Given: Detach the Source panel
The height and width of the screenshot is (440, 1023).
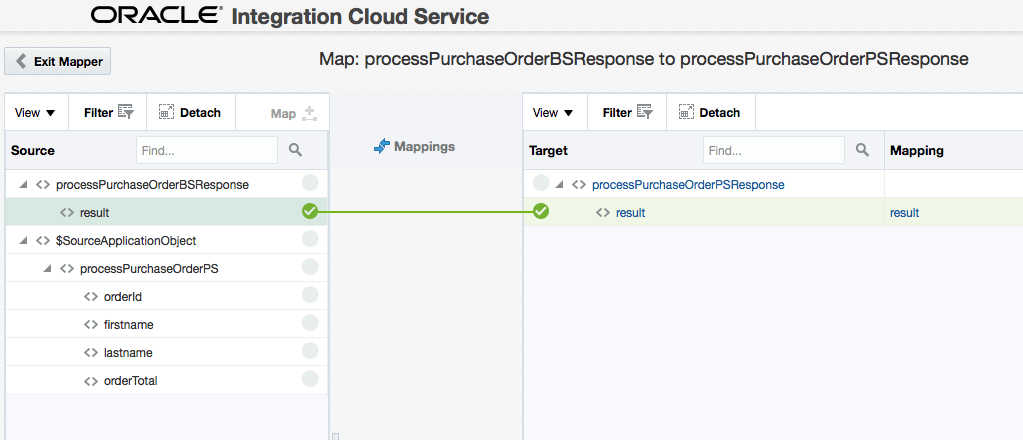Looking at the screenshot, I should pyautogui.click(x=190, y=113).
